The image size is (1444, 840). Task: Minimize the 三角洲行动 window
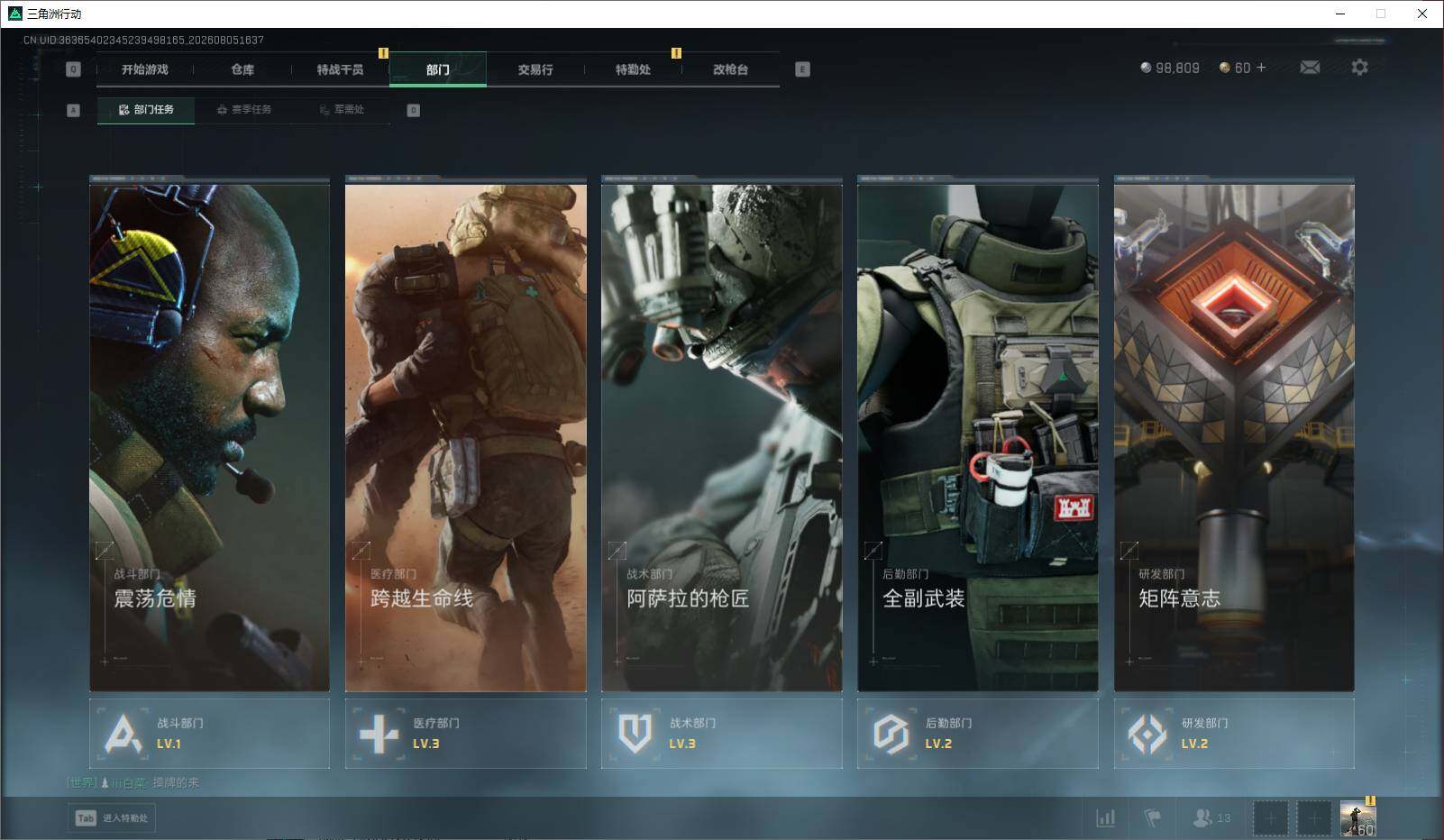tap(1339, 14)
